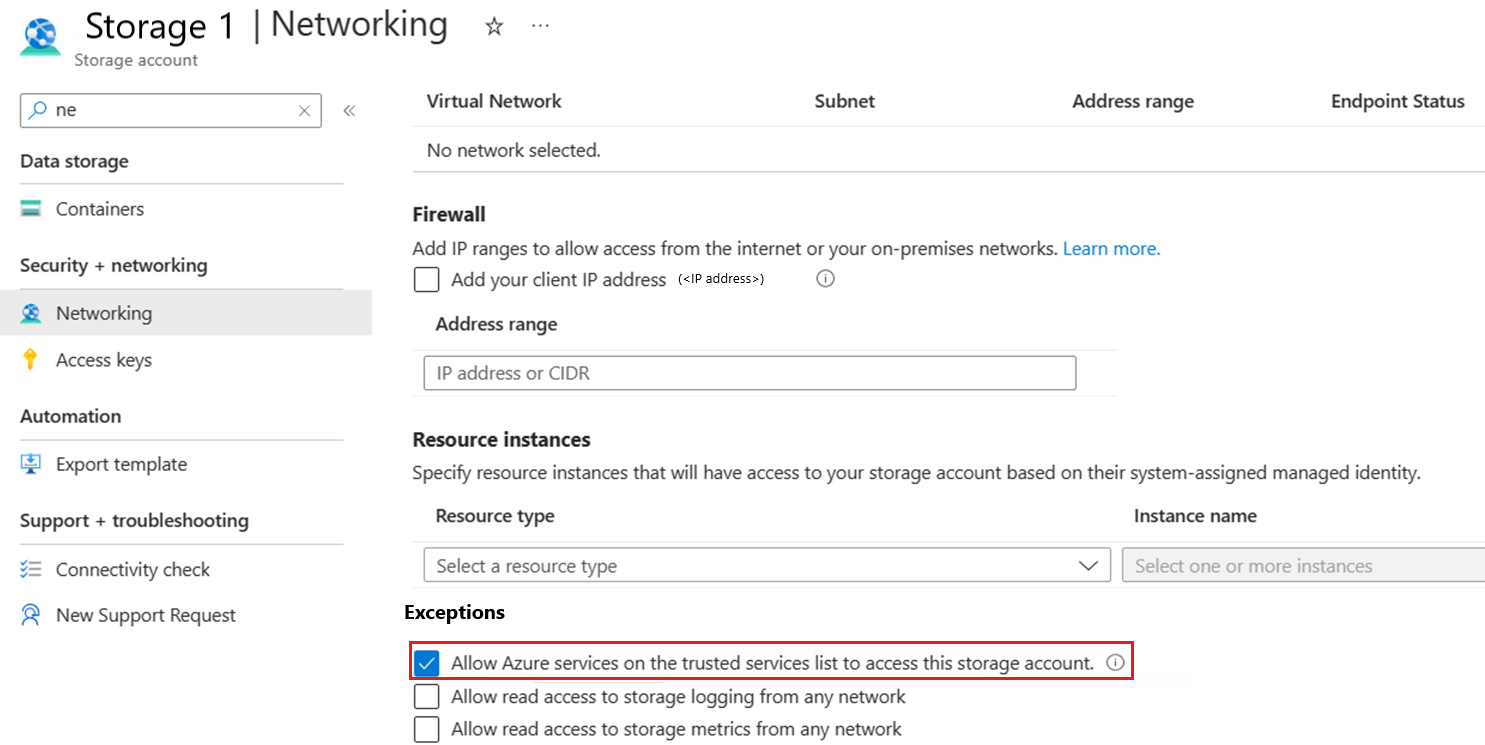Screen dimensions: 1485x745
Task: Click the info icon next to trusted services
Action: pos(1115,662)
